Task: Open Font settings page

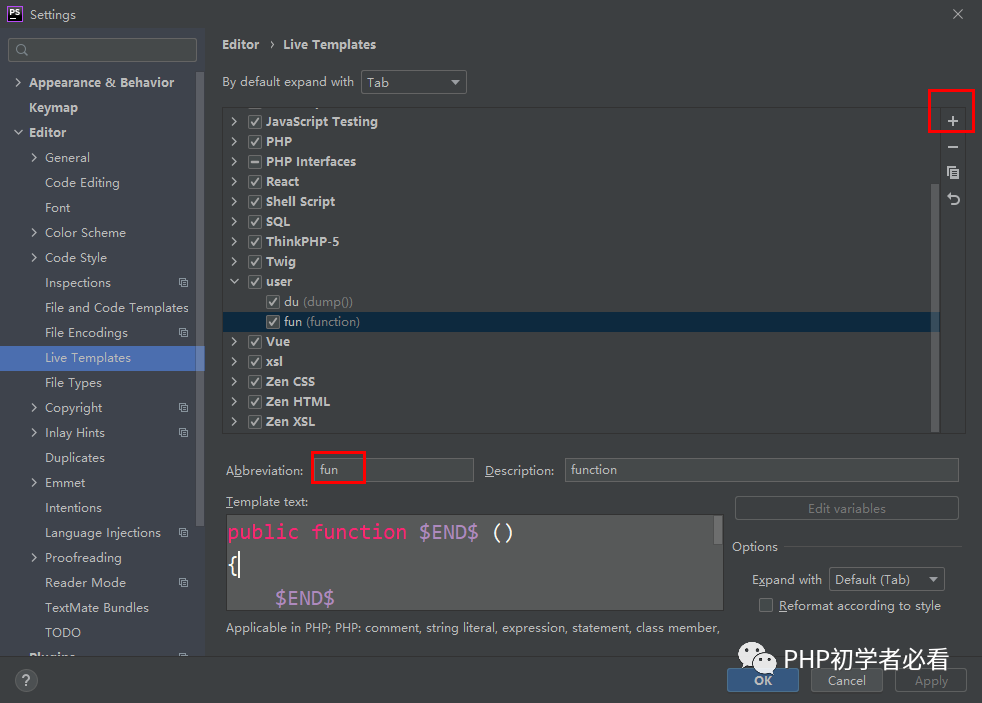Action: click(58, 208)
